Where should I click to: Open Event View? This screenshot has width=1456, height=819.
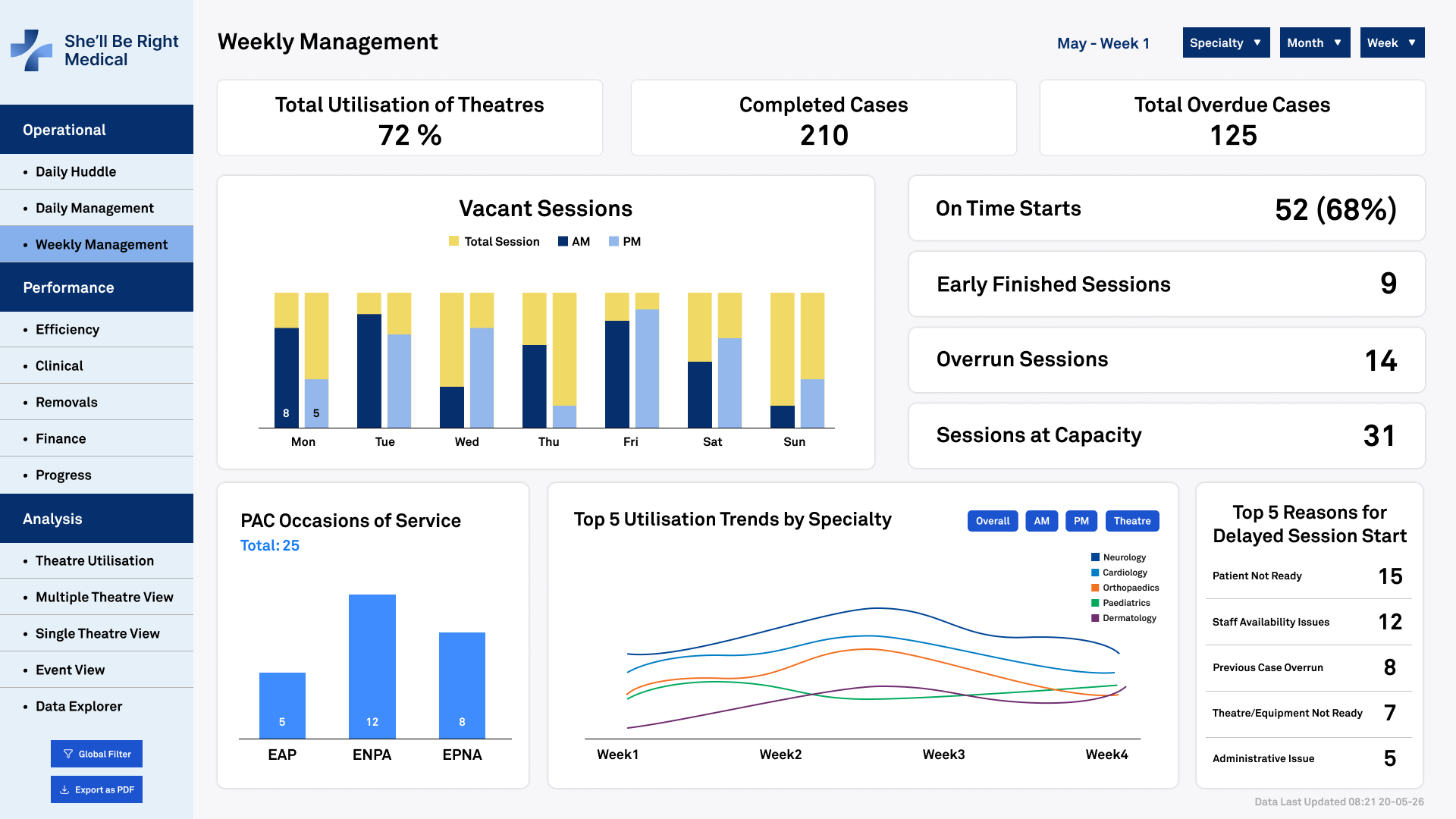point(96,670)
